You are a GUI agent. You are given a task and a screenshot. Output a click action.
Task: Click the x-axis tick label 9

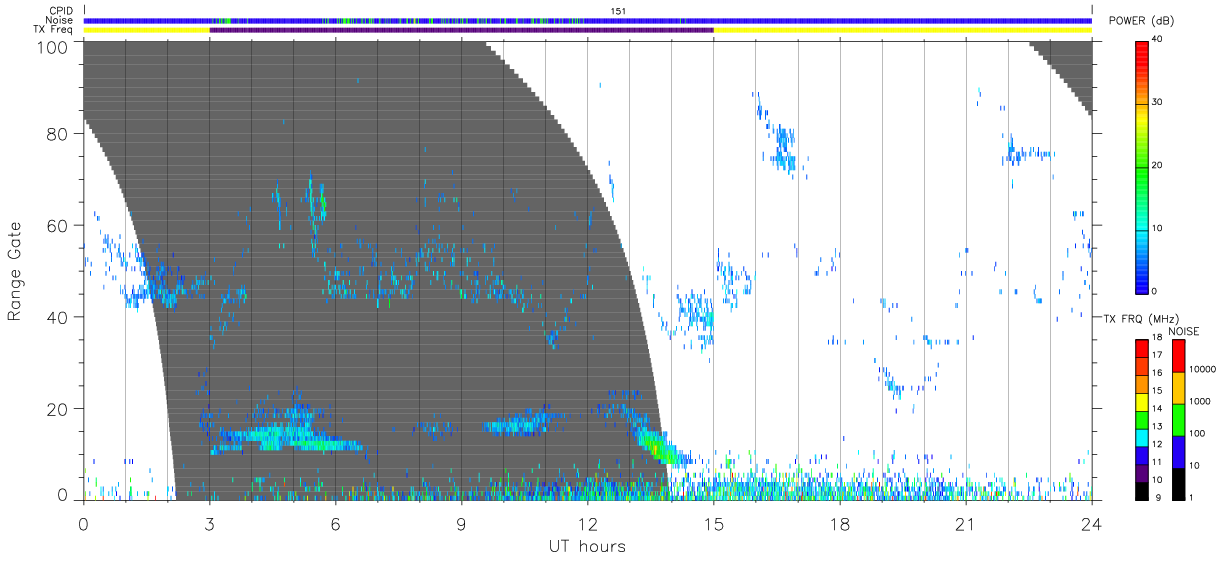coord(461,524)
